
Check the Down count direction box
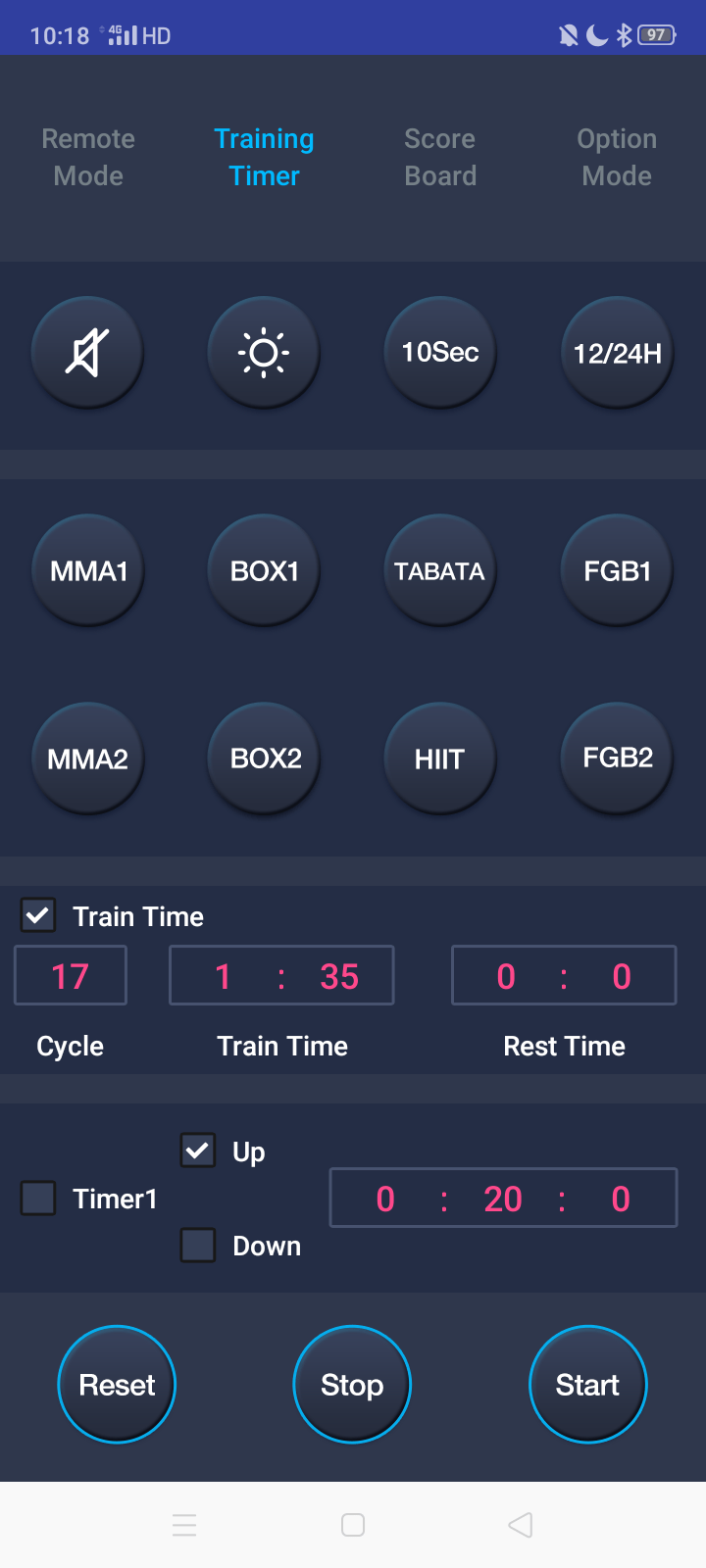point(198,1245)
